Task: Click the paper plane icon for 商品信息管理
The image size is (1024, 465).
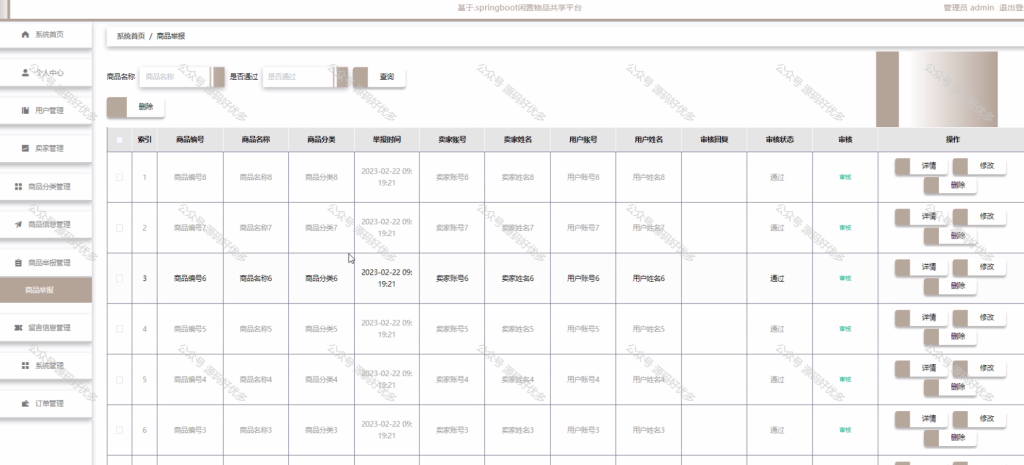Action: pos(18,225)
